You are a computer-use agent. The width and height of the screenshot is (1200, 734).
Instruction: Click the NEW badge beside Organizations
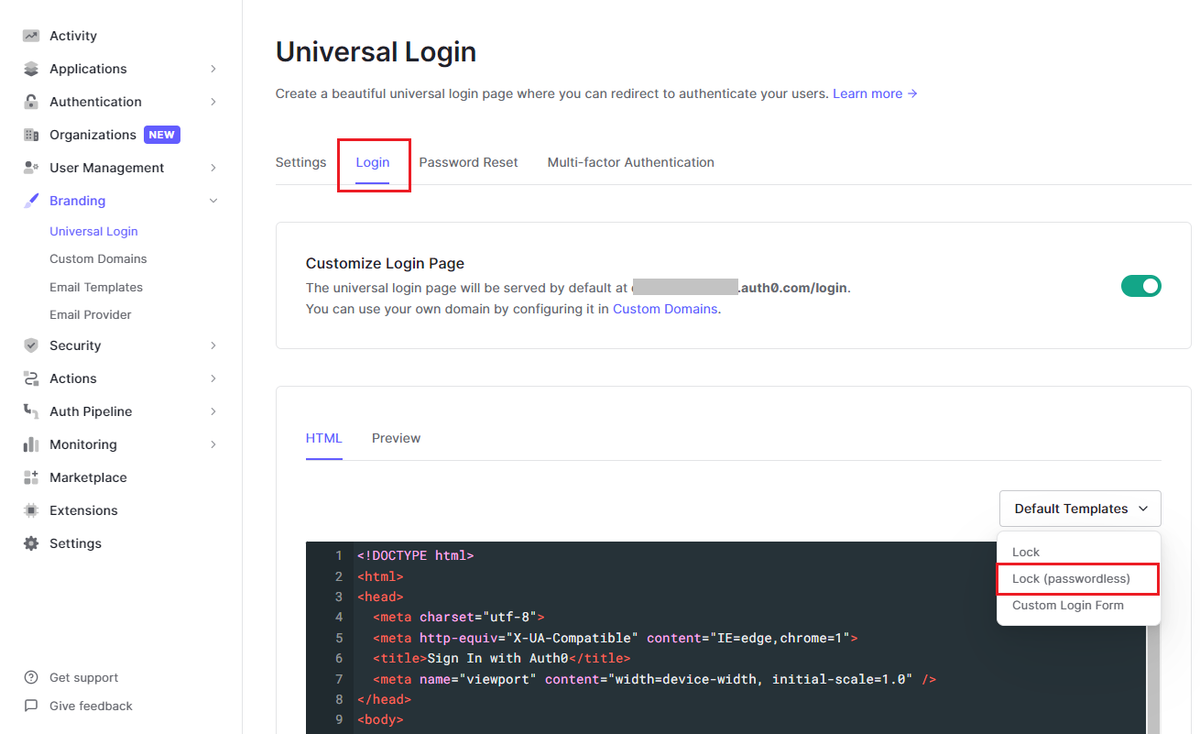click(x=162, y=135)
